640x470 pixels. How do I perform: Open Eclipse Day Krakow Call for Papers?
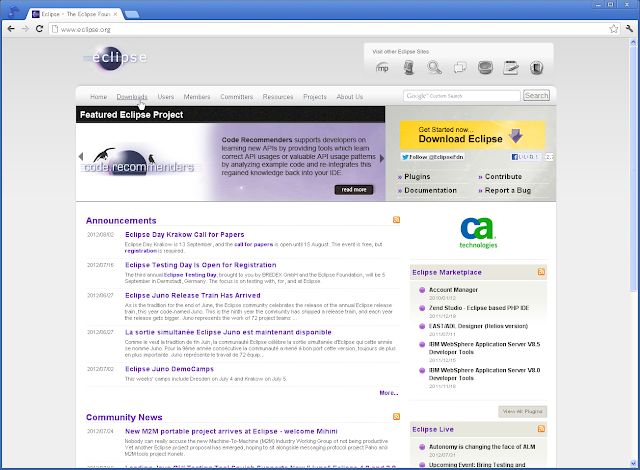point(184,235)
